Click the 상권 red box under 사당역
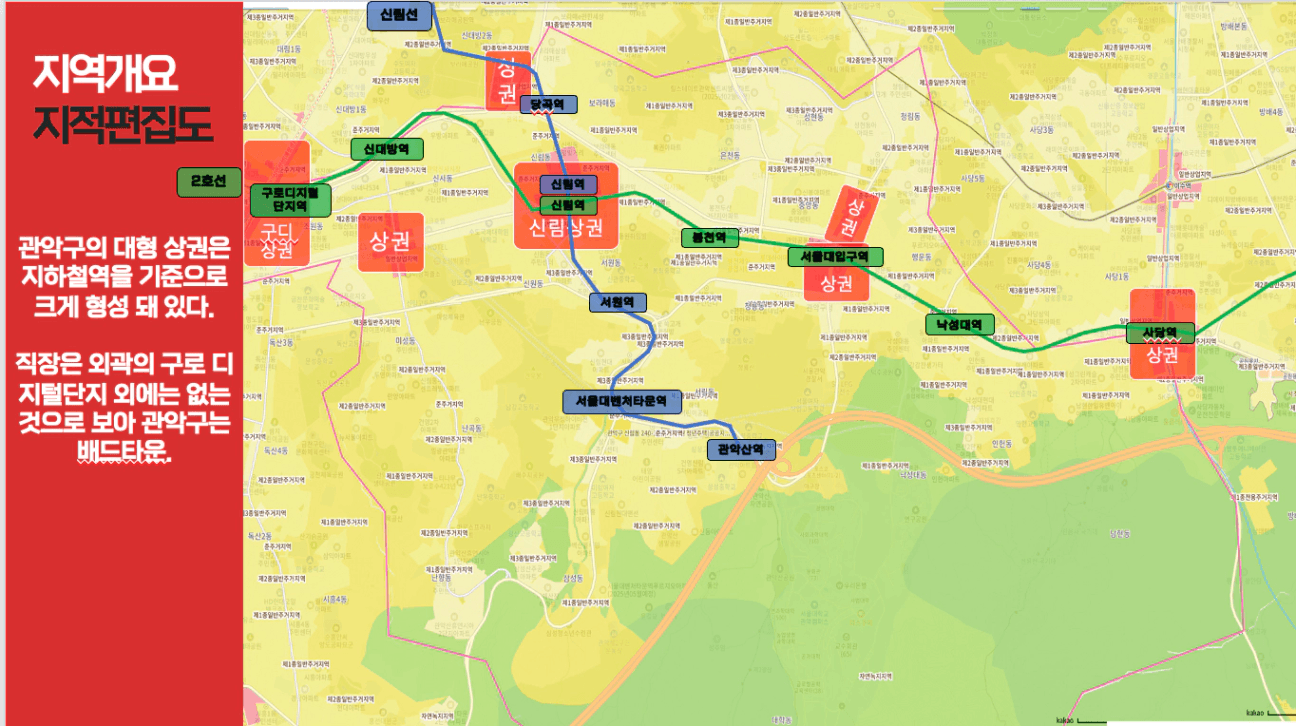Image resolution: width=1296 pixels, height=726 pixels. (x=1163, y=355)
